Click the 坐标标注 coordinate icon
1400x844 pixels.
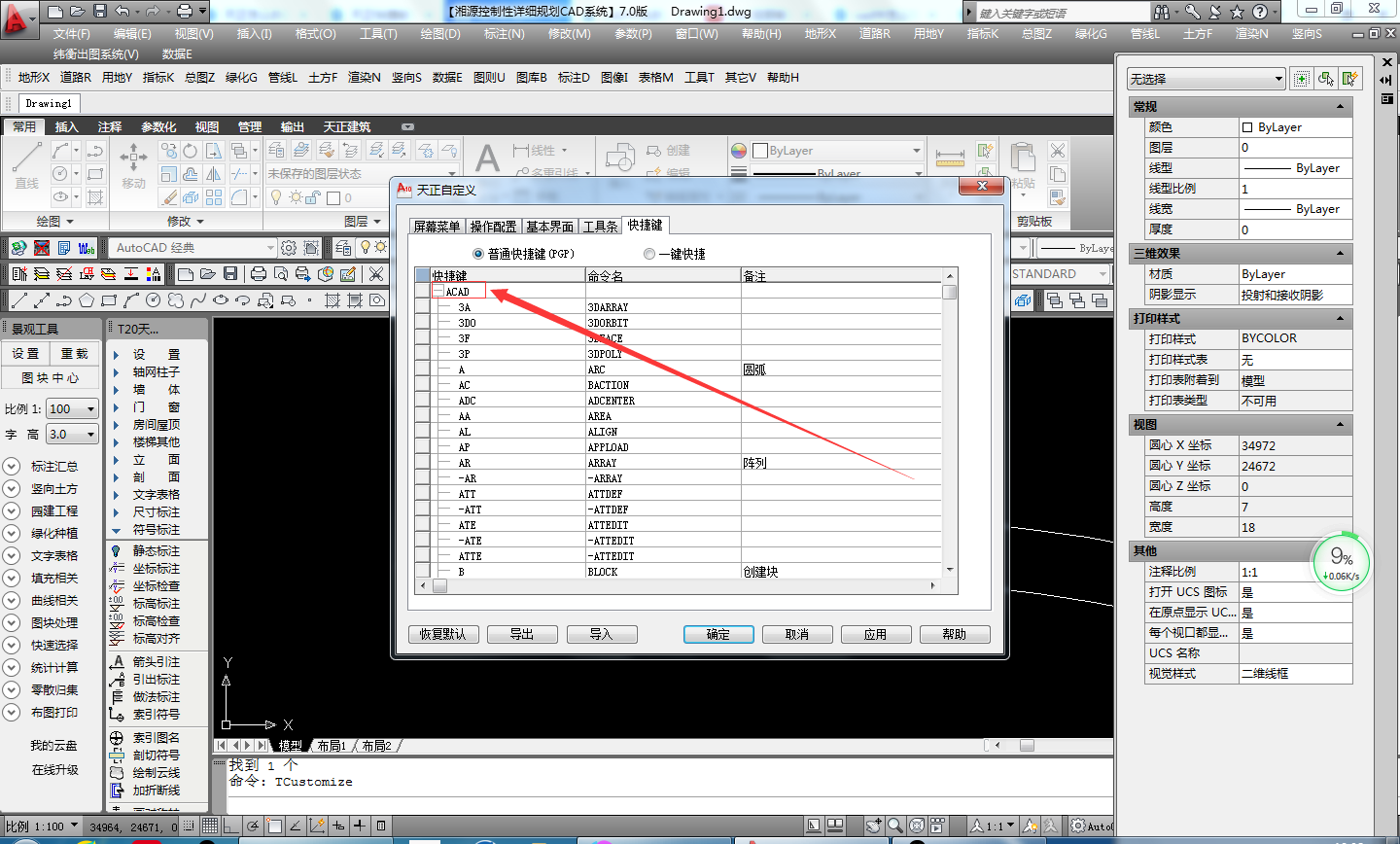click(x=117, y=569)
